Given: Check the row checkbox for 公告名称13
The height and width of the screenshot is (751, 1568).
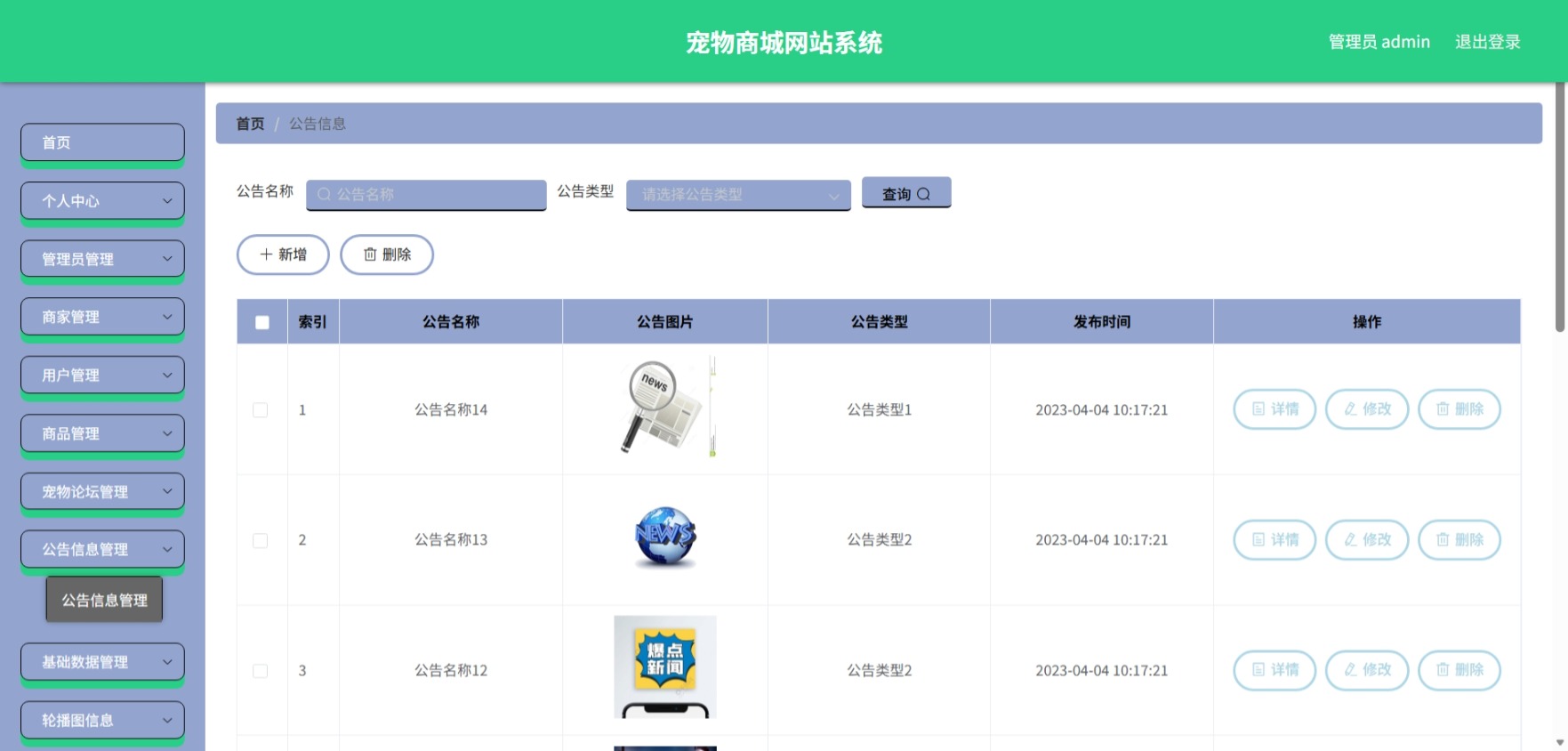Looking at the screenshot, I should 261,540.
